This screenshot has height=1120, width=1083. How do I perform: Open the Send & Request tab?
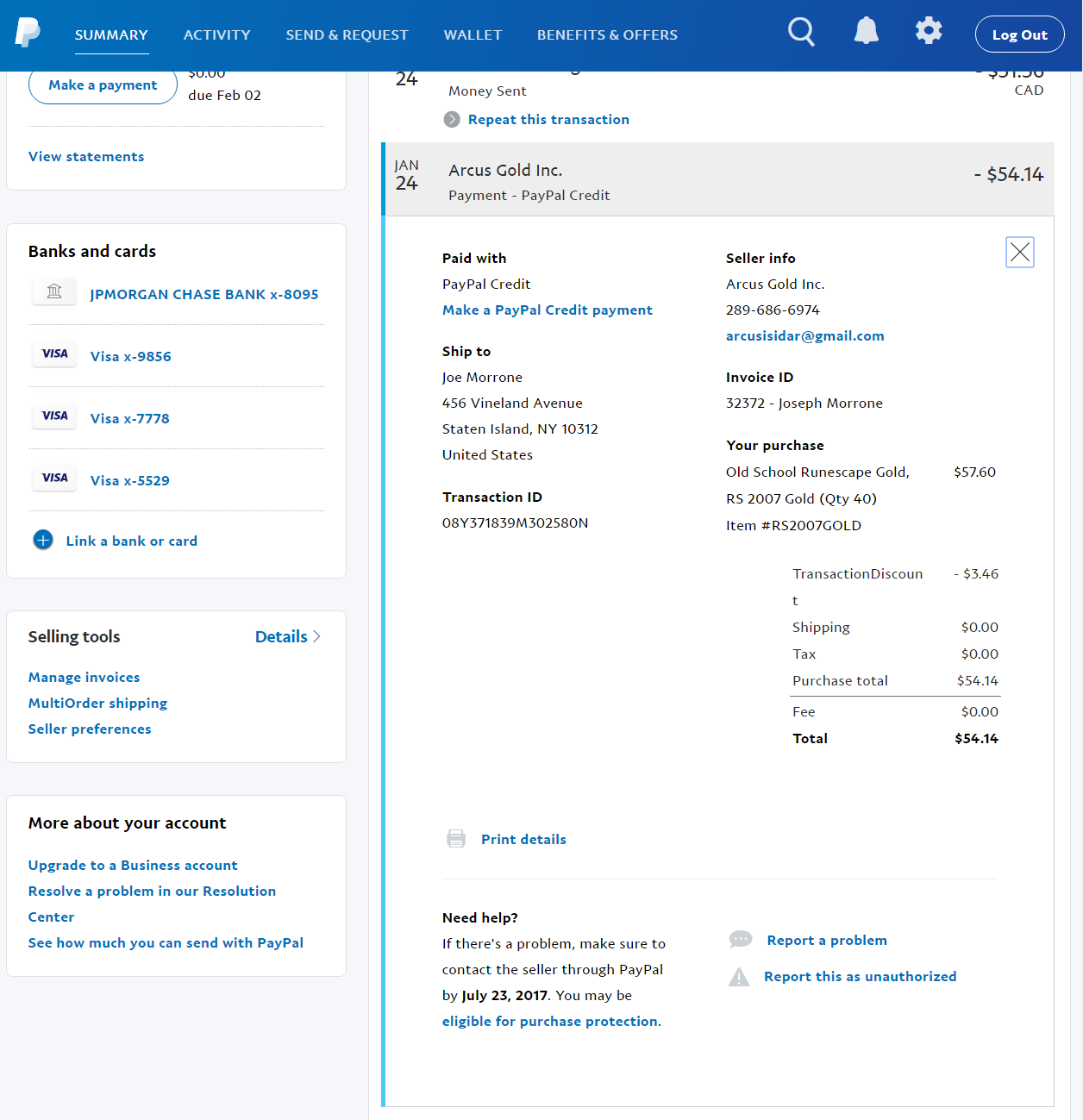347,35
